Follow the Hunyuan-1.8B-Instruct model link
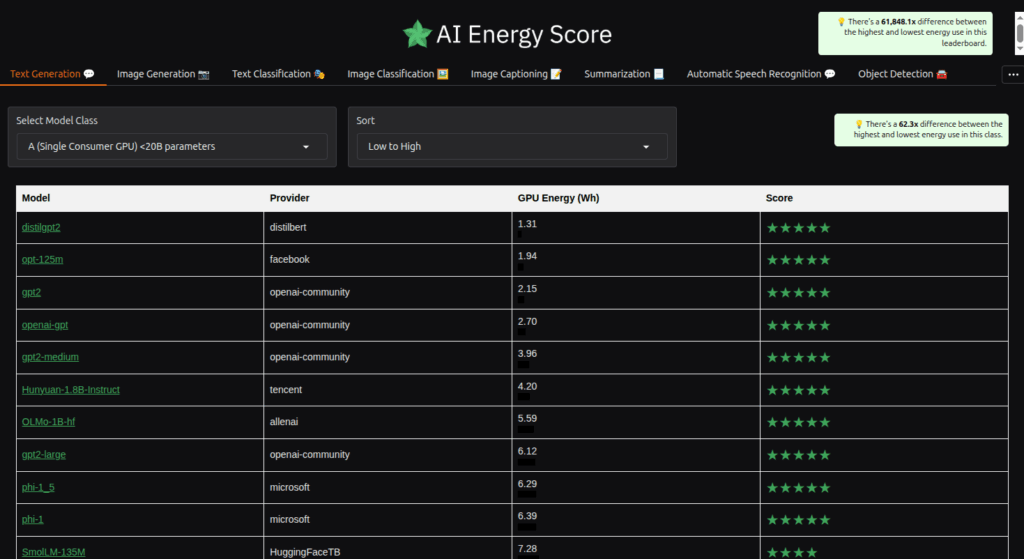Screen dimensions: 1024x559 click(70, 390)
